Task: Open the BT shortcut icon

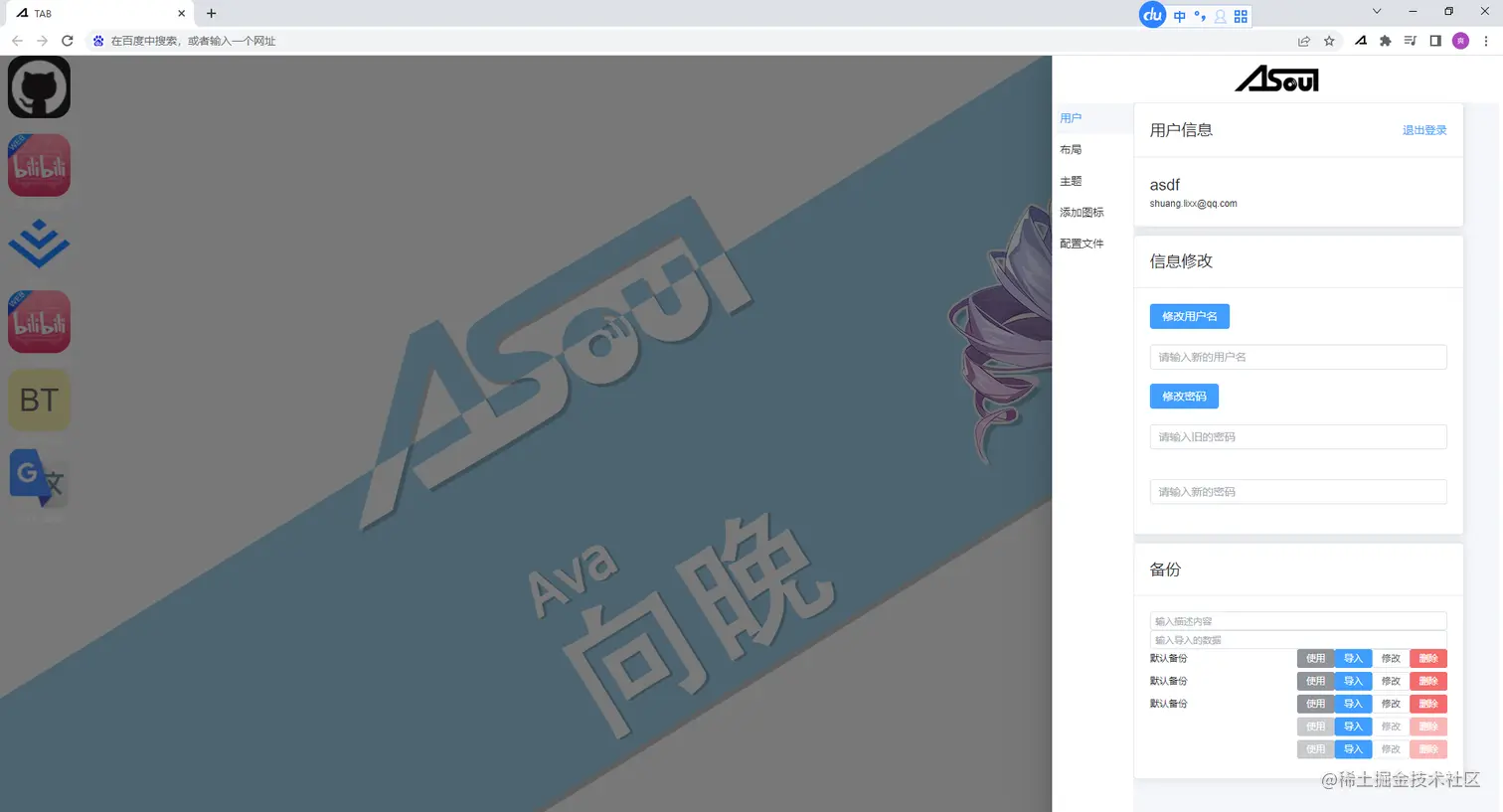Action: (x=39, y=400)
